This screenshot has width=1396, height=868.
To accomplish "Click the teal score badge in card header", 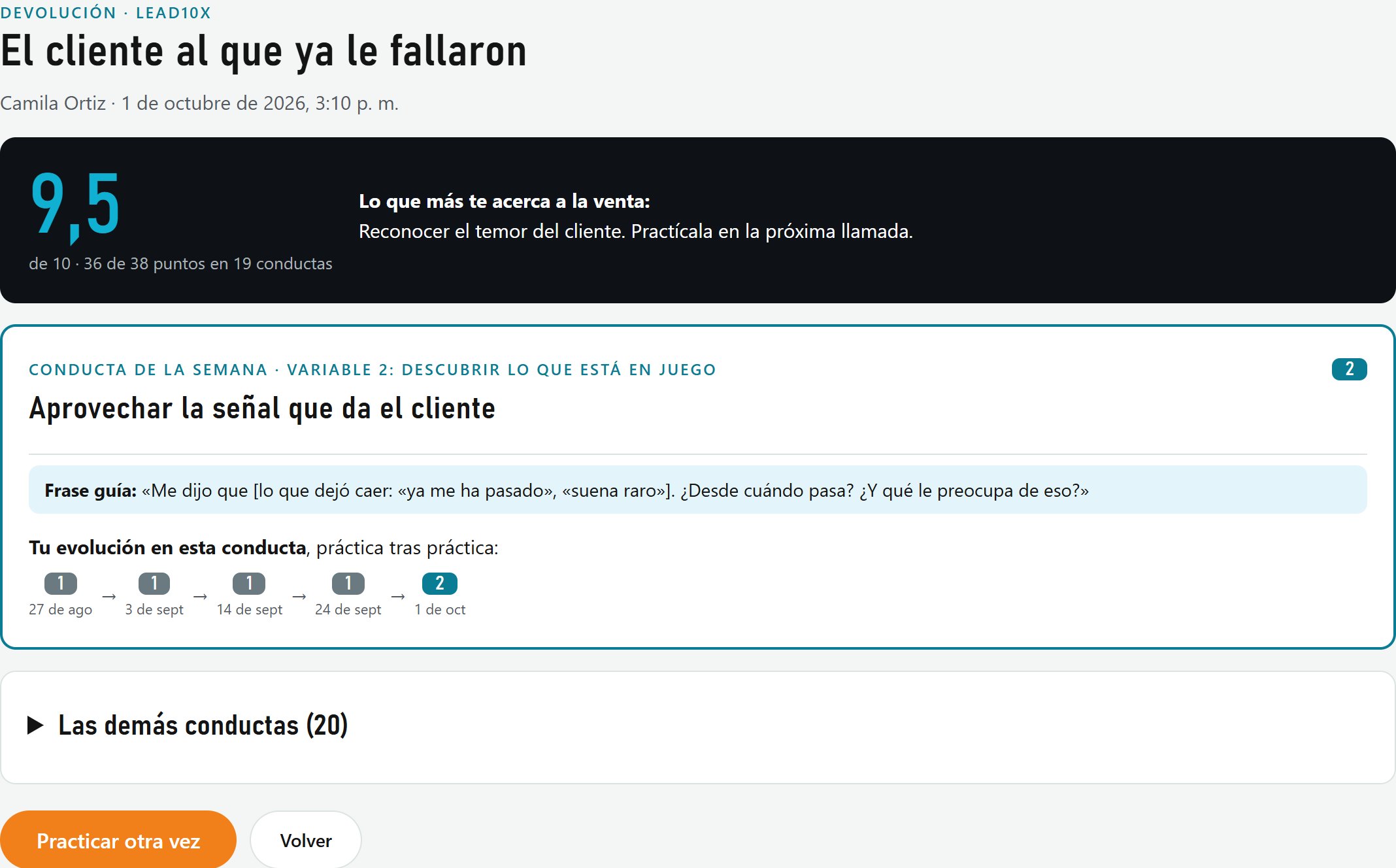I will point(1349,369).
